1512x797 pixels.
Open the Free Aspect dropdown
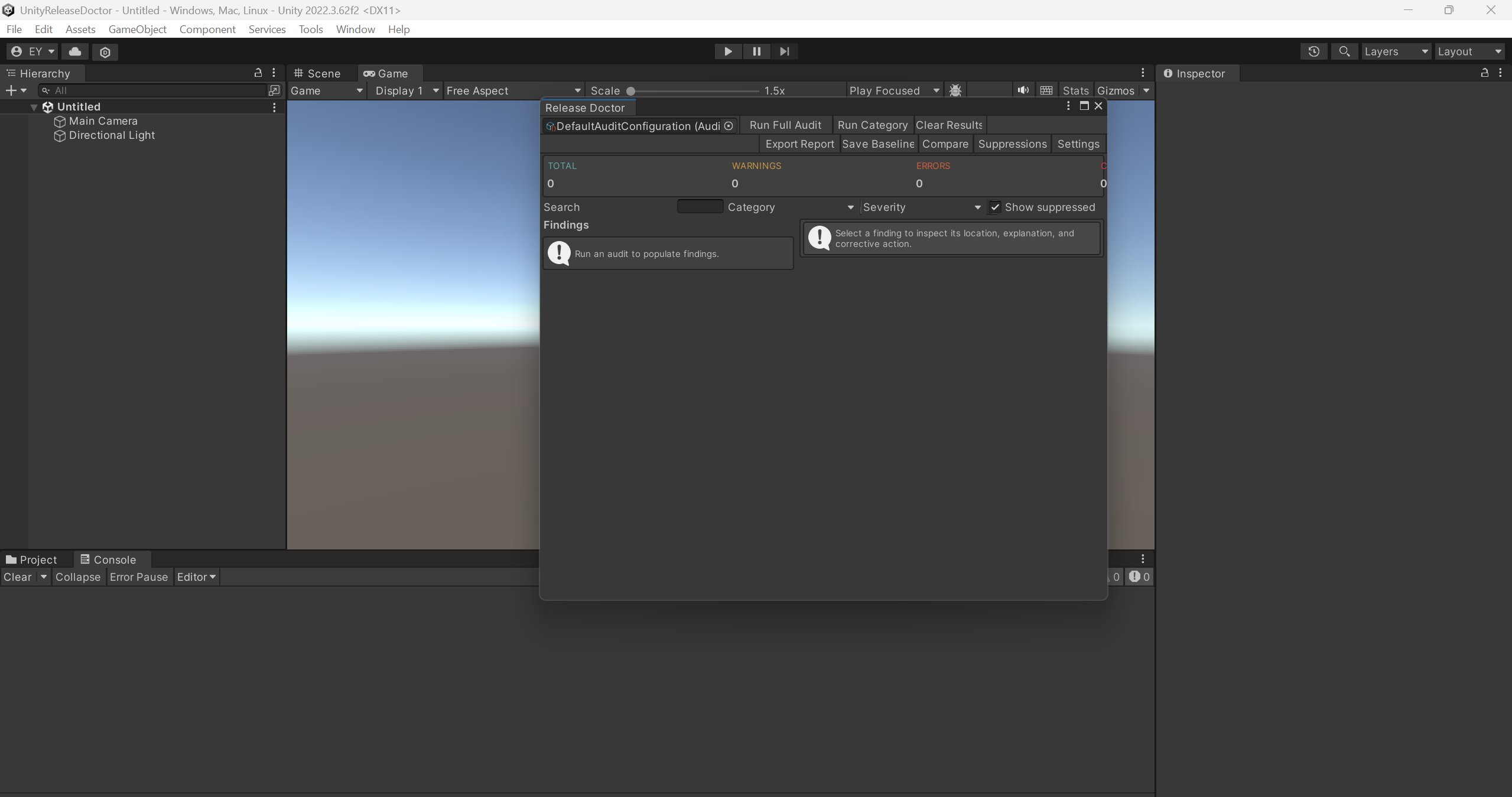pyautogui.click(x=513, y=90)
